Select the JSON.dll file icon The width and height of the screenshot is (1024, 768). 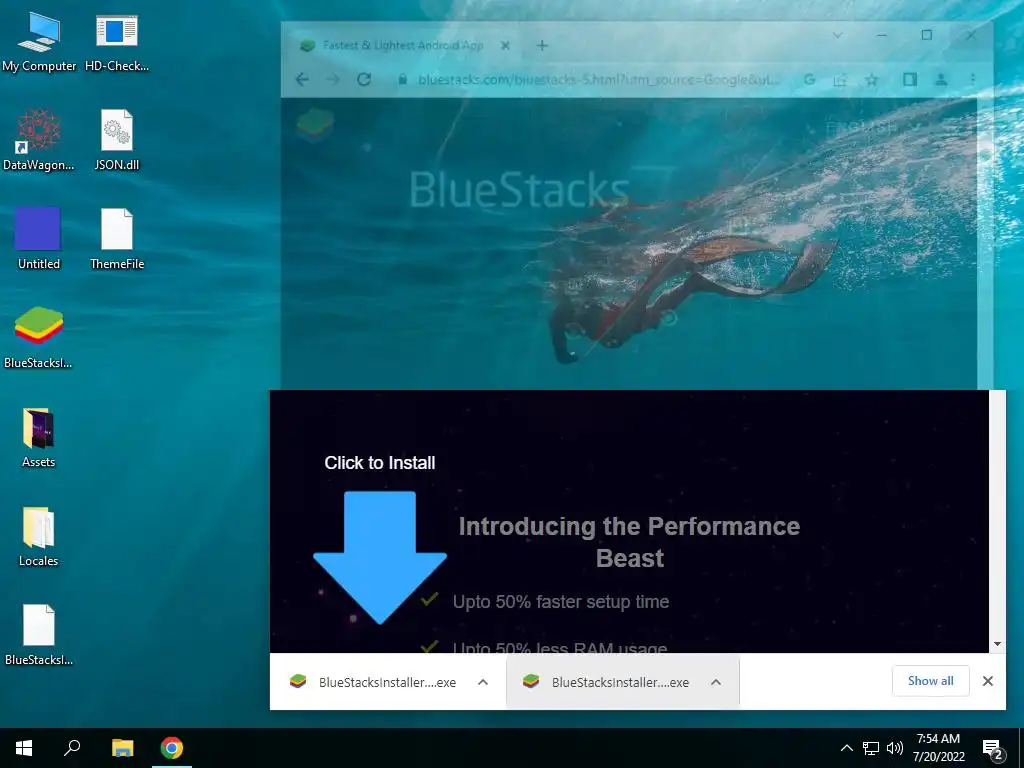tap(117, 141)
